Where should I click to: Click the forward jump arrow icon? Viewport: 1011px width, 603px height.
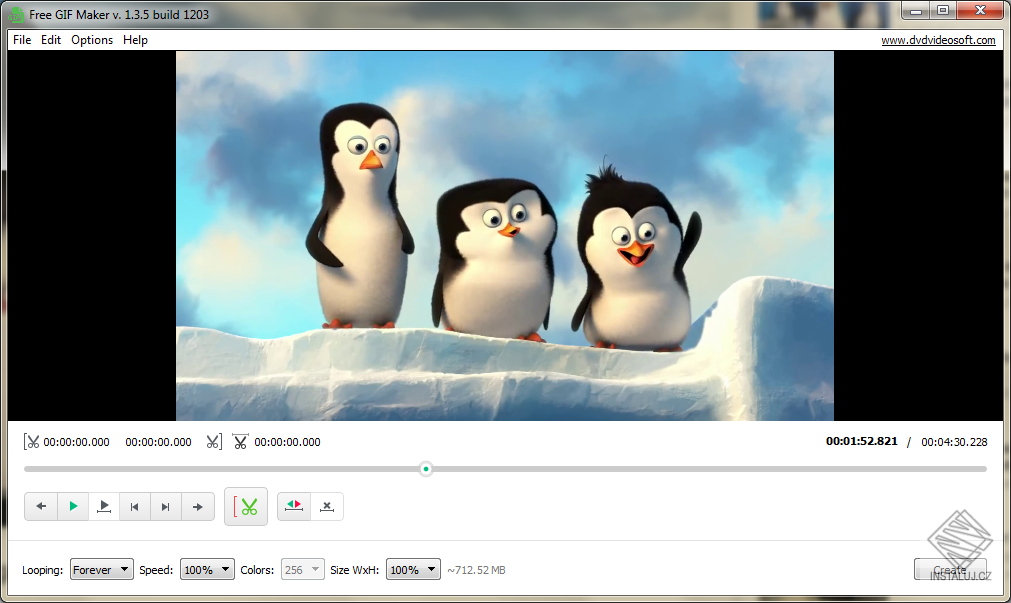pyautogui.click(x=197, y=506)
